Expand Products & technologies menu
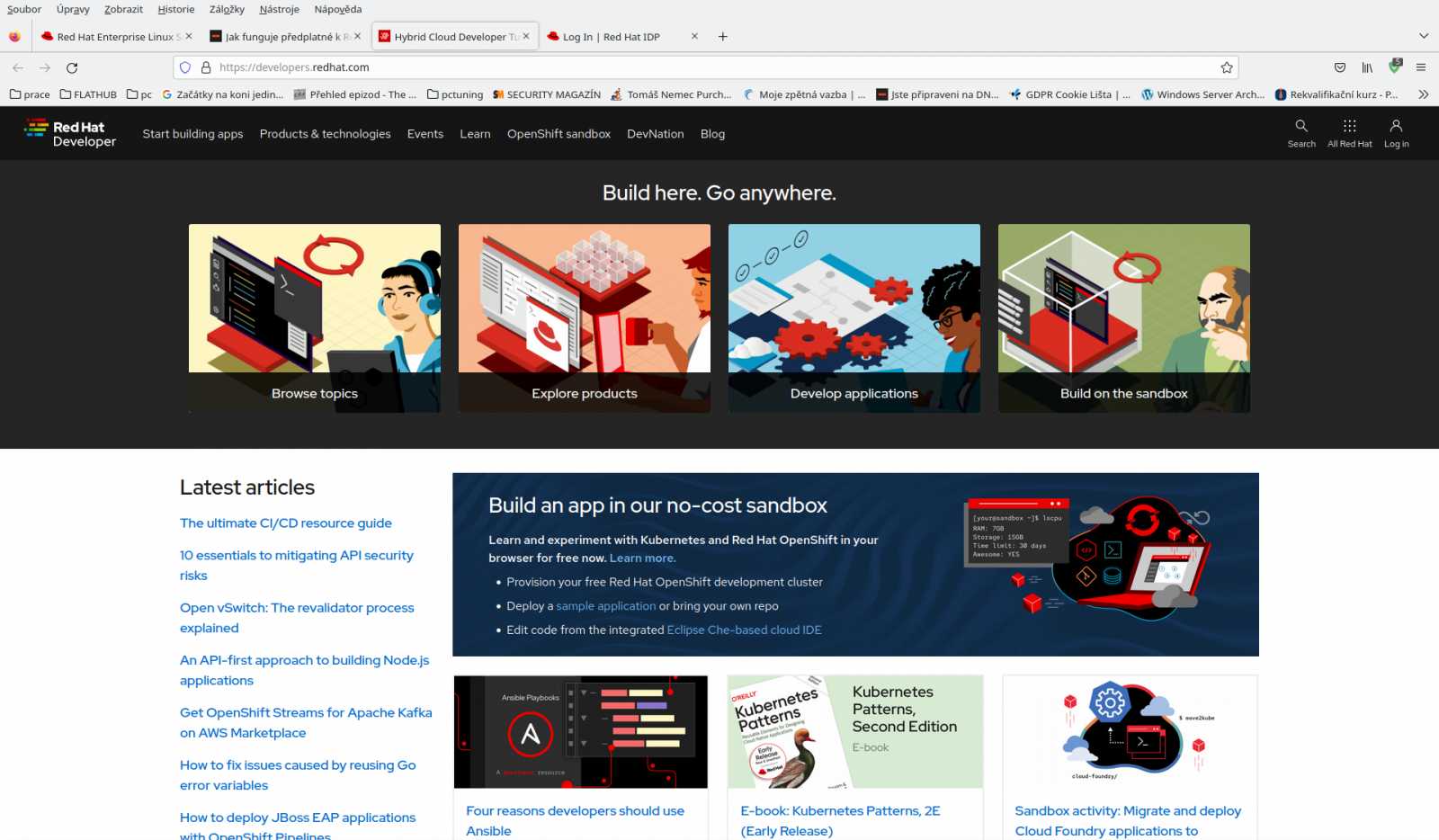 (x=325, y=134)
